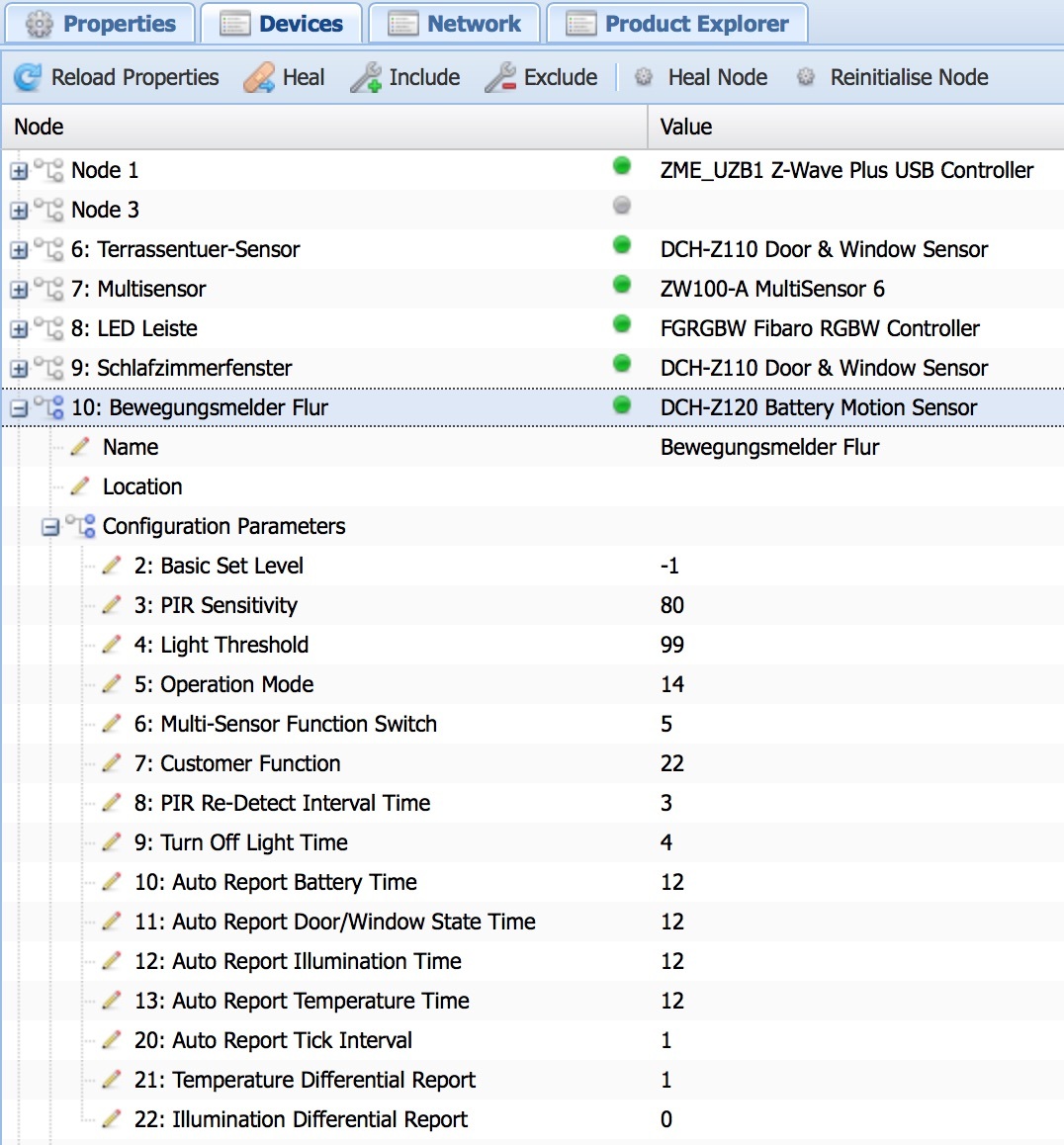Select the 8: LED Leiste row

click(x=134, y=328)
